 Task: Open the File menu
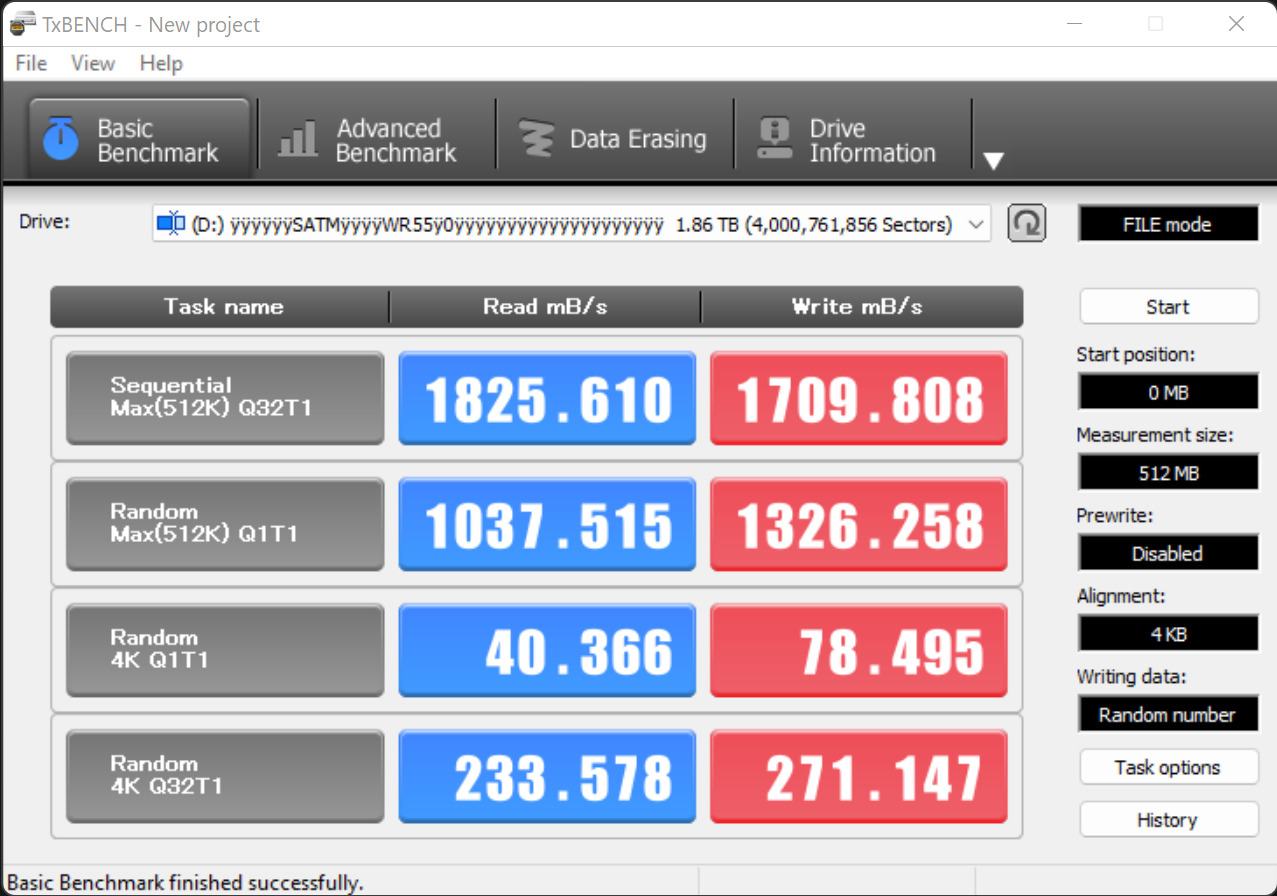click(31, 63)
